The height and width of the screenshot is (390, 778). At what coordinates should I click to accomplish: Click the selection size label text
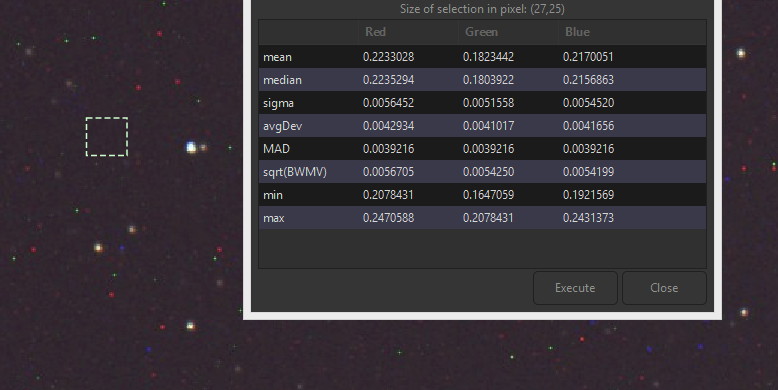click(x=482, y=9)
